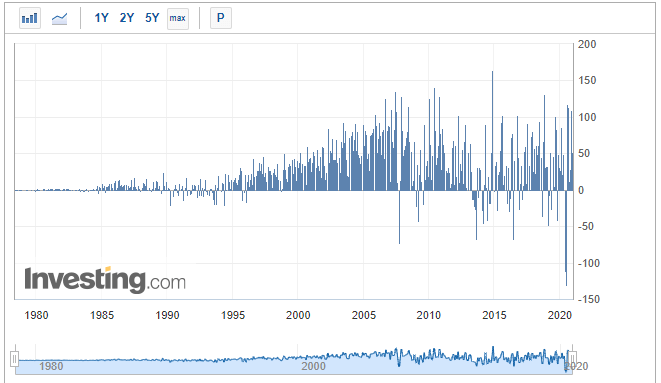Grab the right range slider handle
Image resolution: width=661 pixels, height=383 pixels.
click(x=572, y=359)
